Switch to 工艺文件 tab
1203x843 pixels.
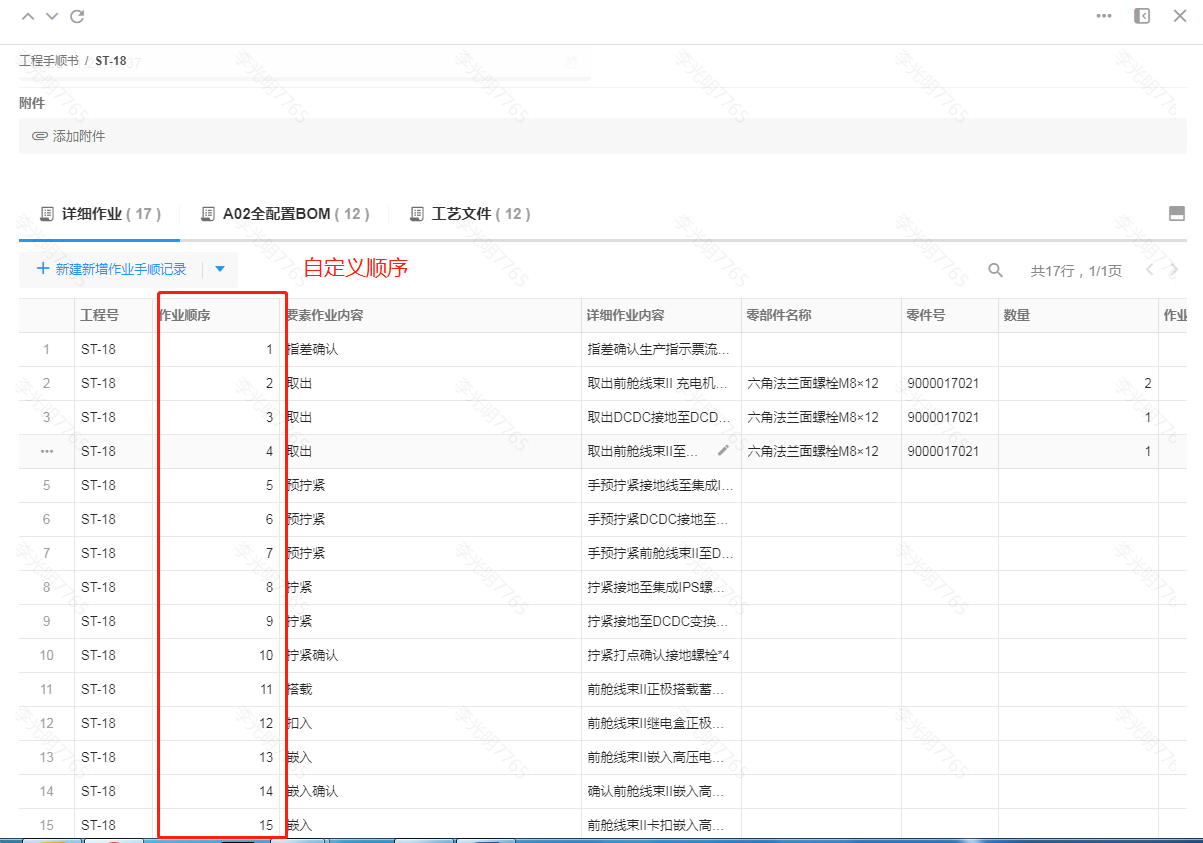[470, 214]
